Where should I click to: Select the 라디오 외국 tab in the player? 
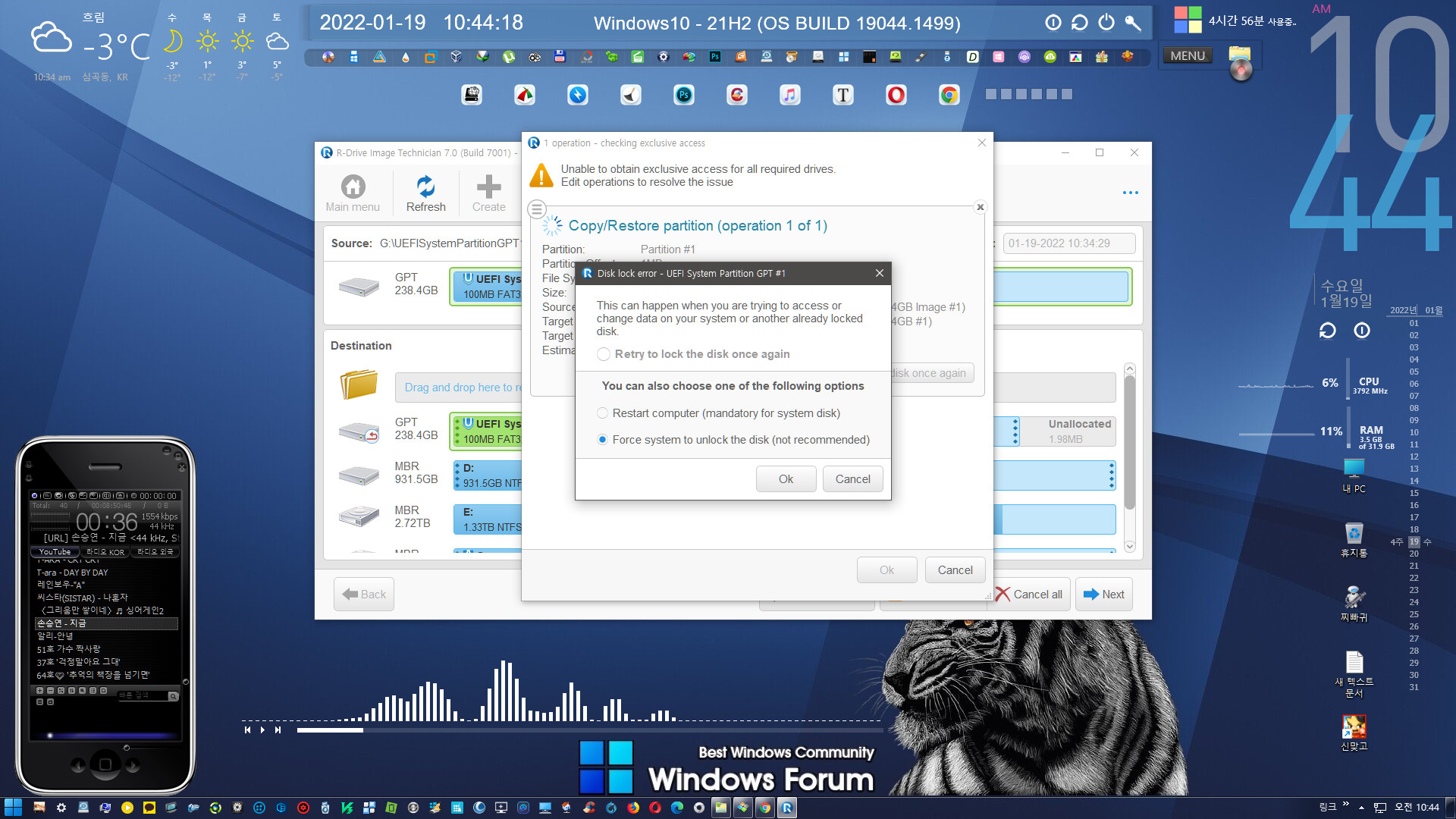155,552
